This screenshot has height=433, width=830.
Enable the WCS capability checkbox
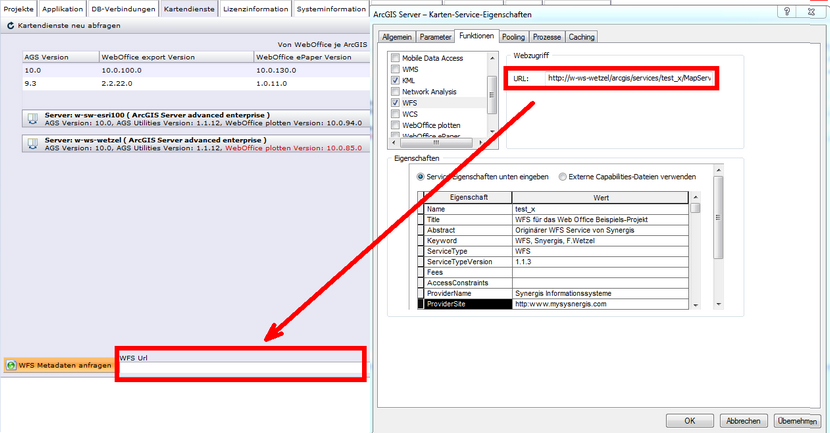point(395,114)
